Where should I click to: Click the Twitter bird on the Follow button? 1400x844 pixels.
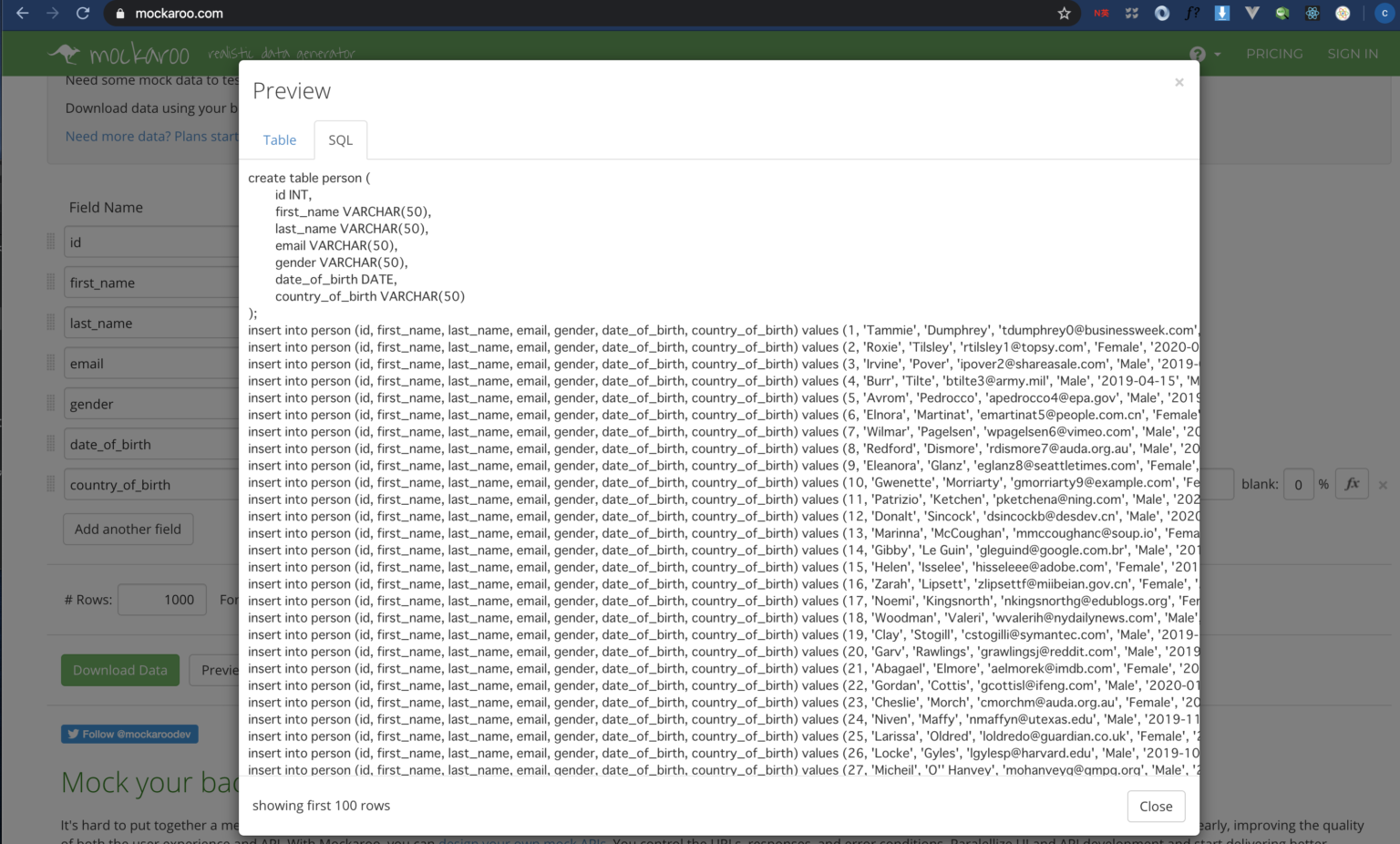click(x=73, y=734)
